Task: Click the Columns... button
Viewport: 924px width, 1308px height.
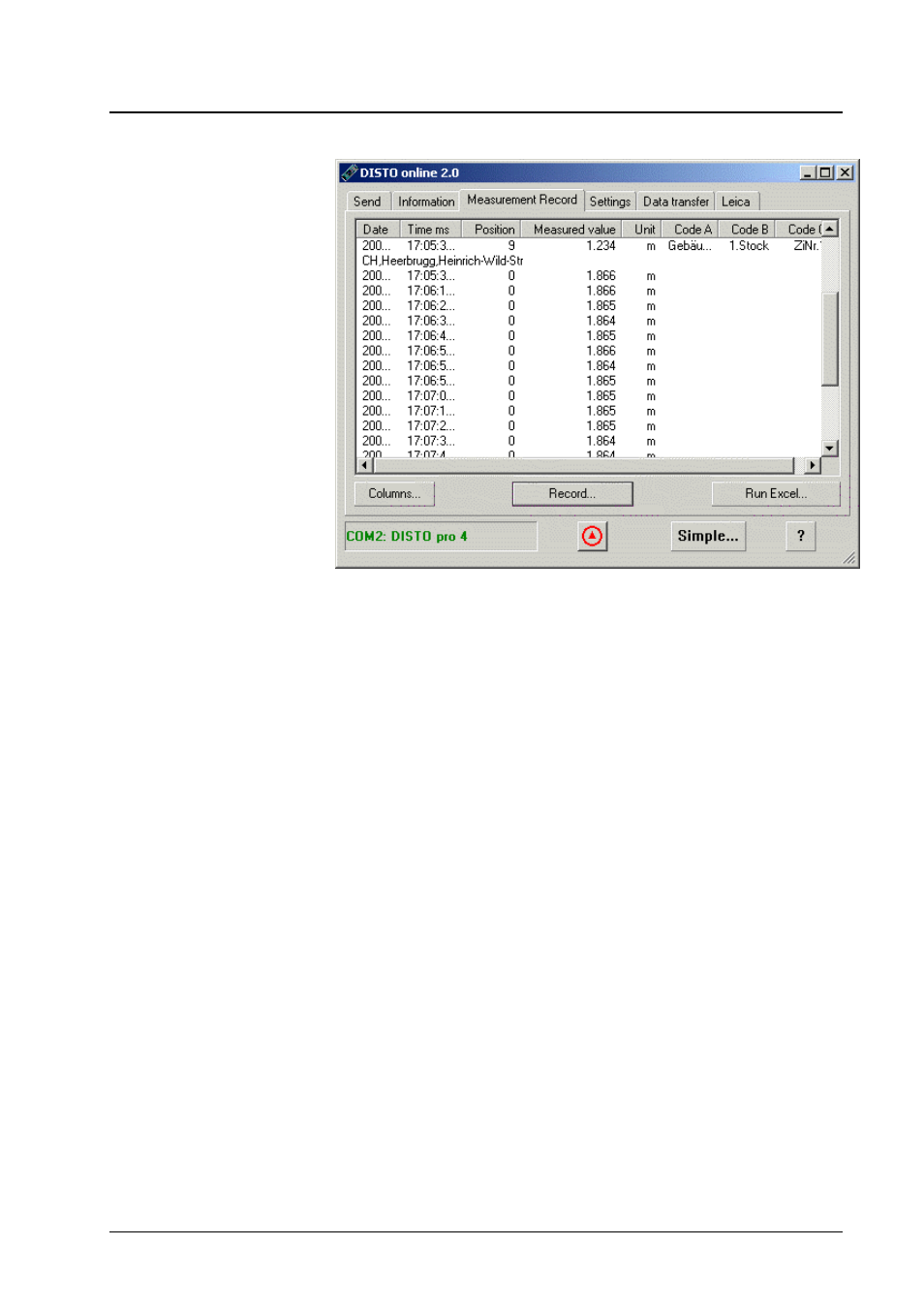Action: tap(394, 493)
